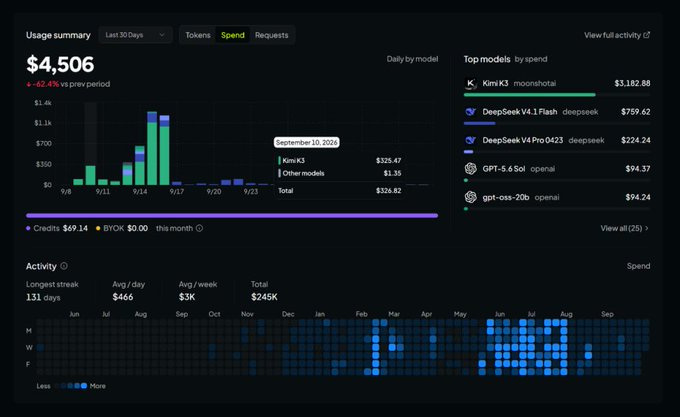Screen dimensions: 680x417
Task: Click the $3,182.88 Kimi K3 amount
Action: pyautogui.click(x=632, y=83)
